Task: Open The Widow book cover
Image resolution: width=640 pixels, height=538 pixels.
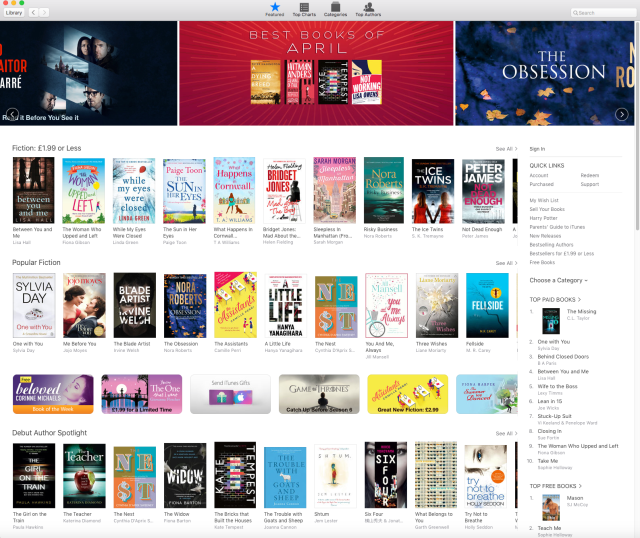Action: pos(185,476)
